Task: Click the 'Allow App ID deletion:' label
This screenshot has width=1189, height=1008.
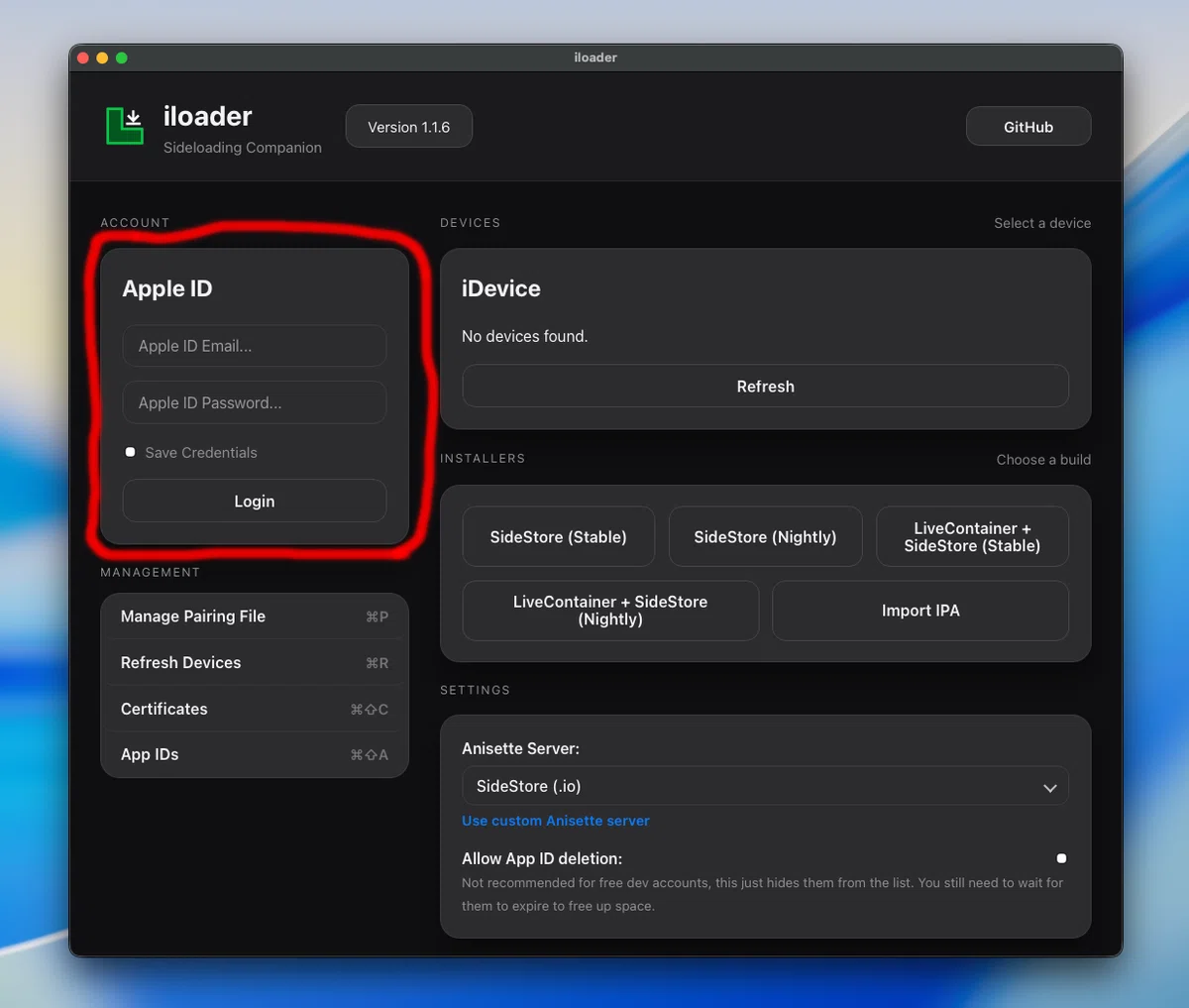Action: point(542,858)
